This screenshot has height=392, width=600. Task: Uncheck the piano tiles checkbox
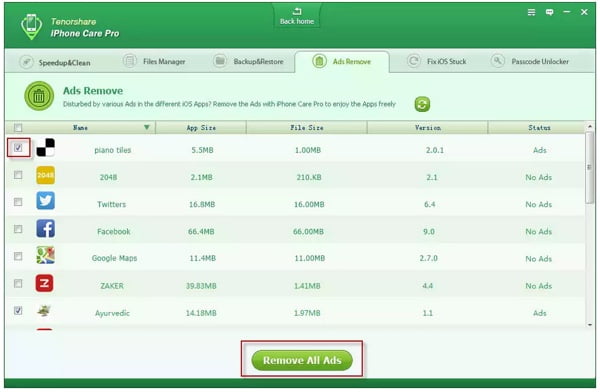click(18, 148)
